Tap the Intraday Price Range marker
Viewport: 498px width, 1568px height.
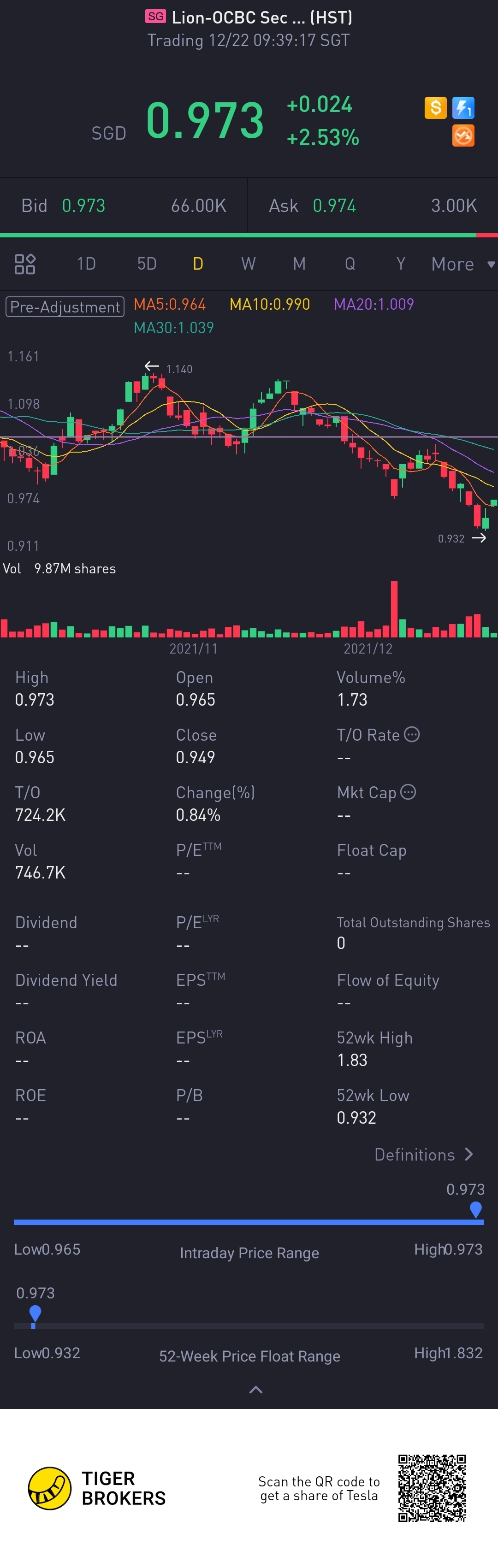tap(476, 1209)
